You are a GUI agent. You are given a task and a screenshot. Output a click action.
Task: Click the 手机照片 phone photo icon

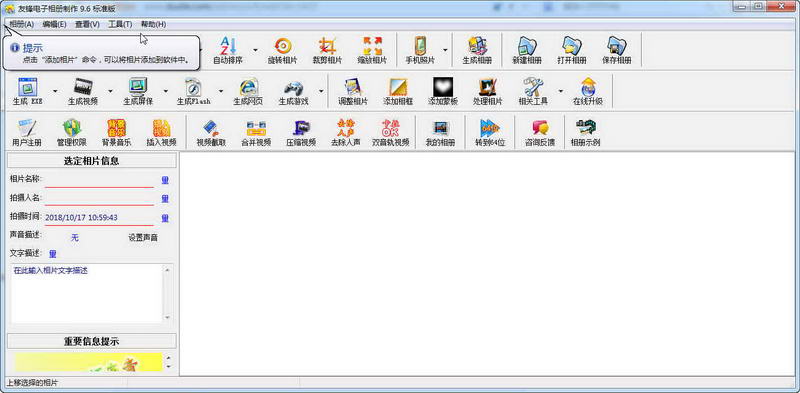pos(420,51)
